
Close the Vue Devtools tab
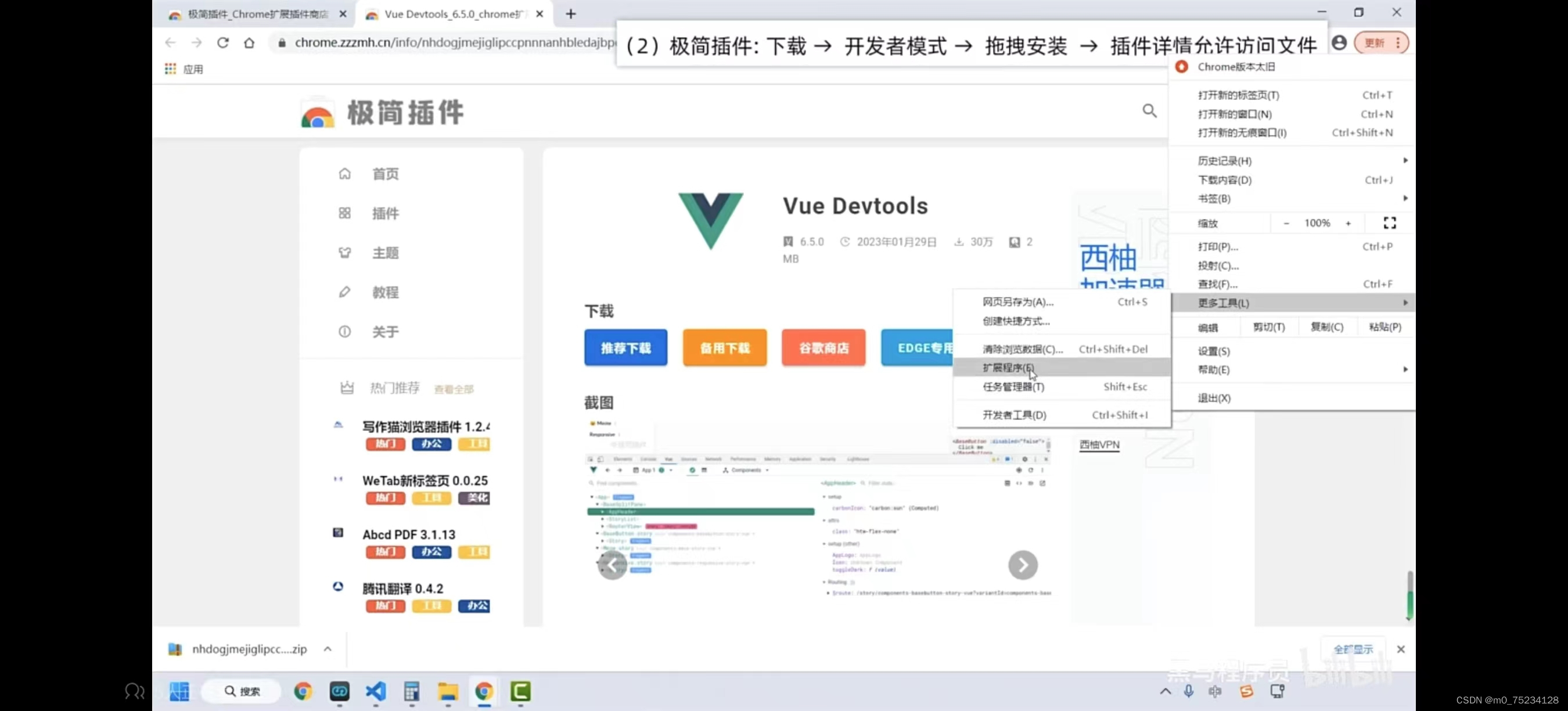point(540,14)
